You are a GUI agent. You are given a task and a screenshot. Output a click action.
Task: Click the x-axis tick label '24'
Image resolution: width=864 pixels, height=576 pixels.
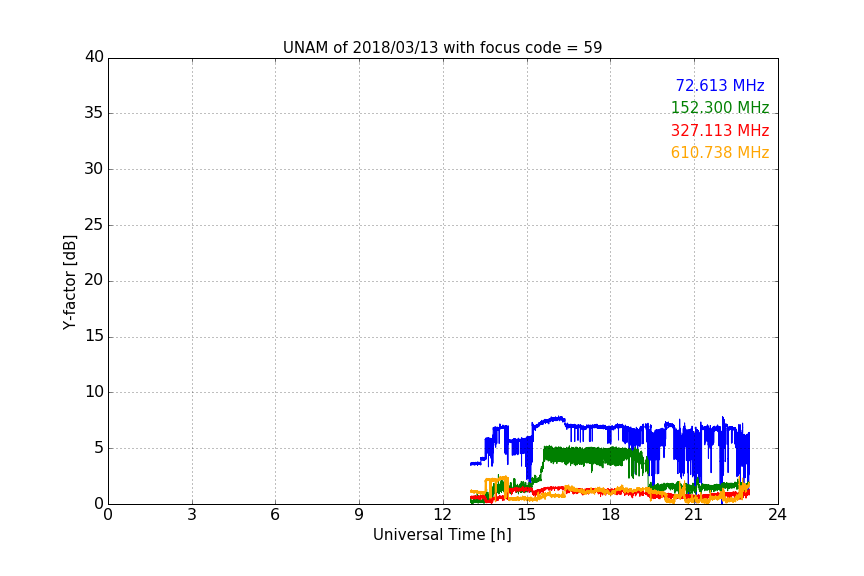(x=777, y=515)
